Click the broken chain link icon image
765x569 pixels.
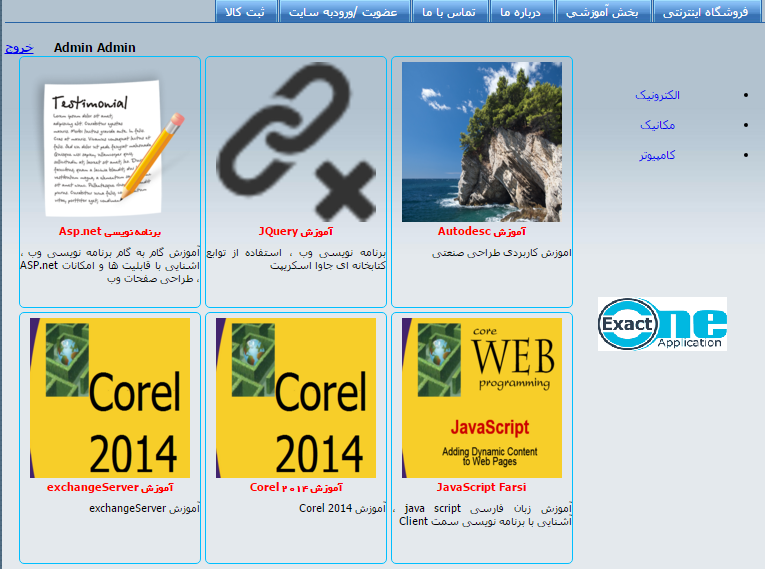coord(296,142)
